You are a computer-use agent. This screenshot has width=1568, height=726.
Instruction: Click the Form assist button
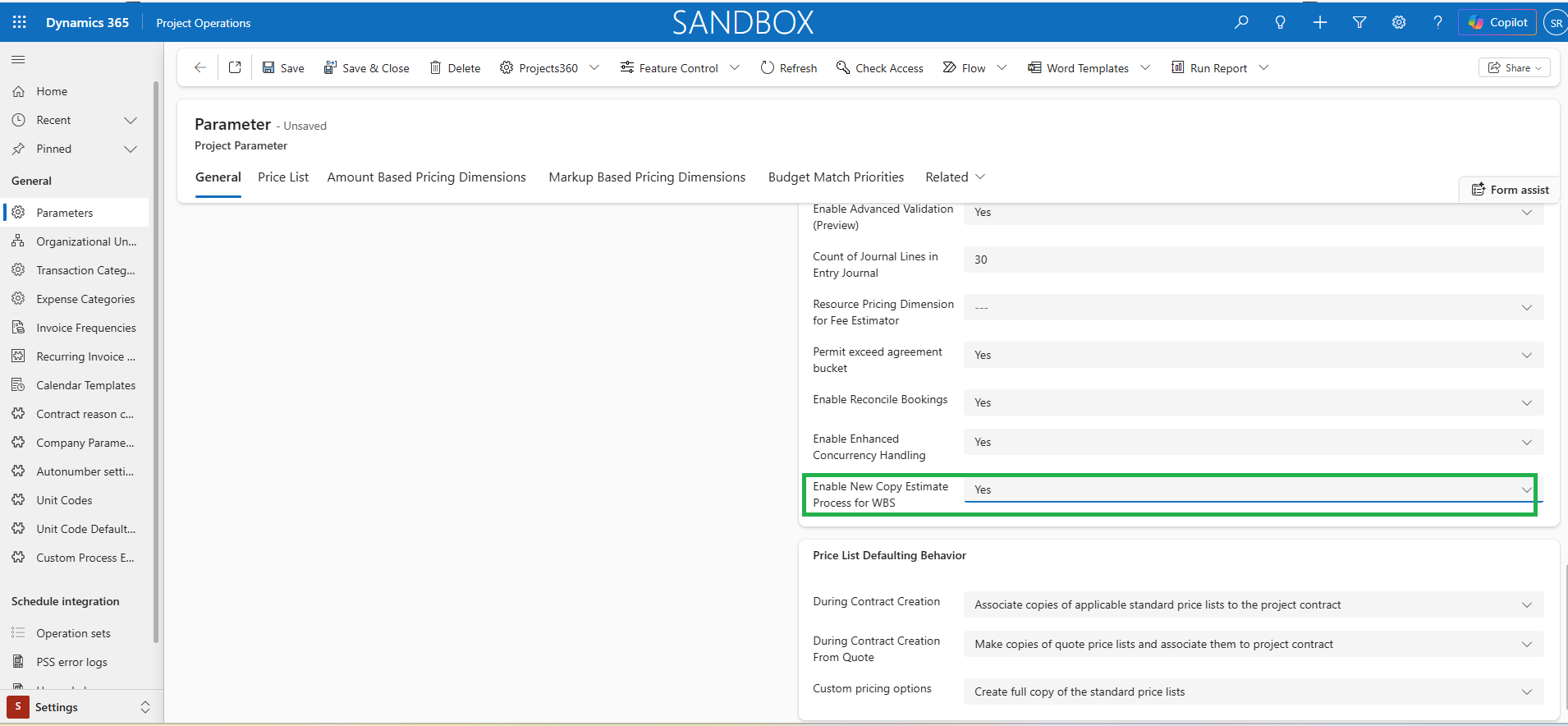(x=1510, y=190)
